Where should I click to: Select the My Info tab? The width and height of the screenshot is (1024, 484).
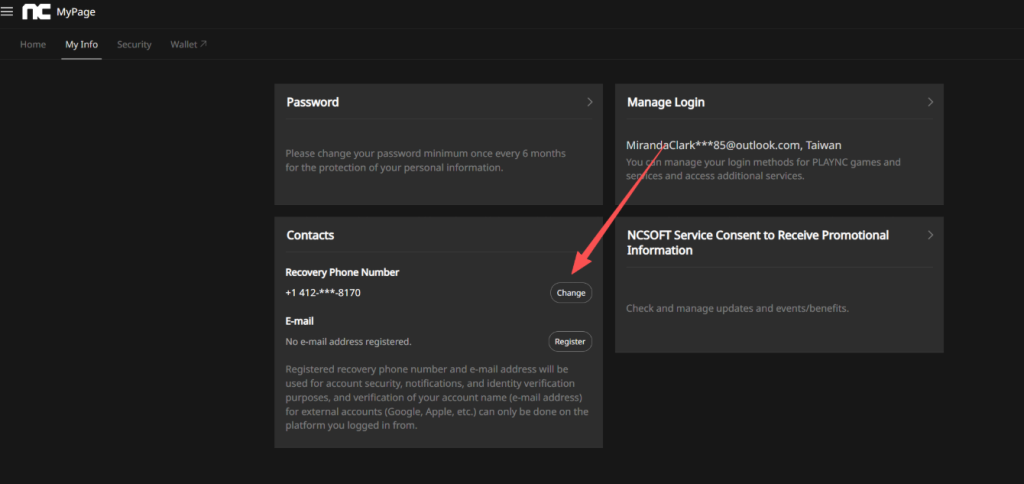click(81, 45)
